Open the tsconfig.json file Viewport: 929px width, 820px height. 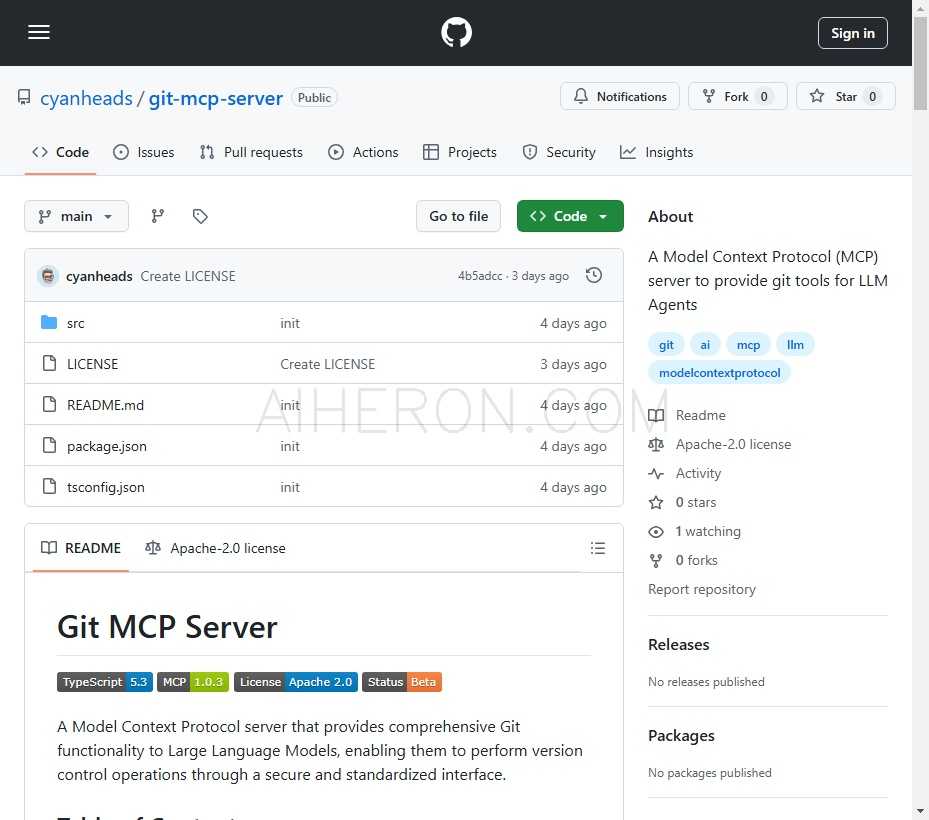tap(105, 487)
